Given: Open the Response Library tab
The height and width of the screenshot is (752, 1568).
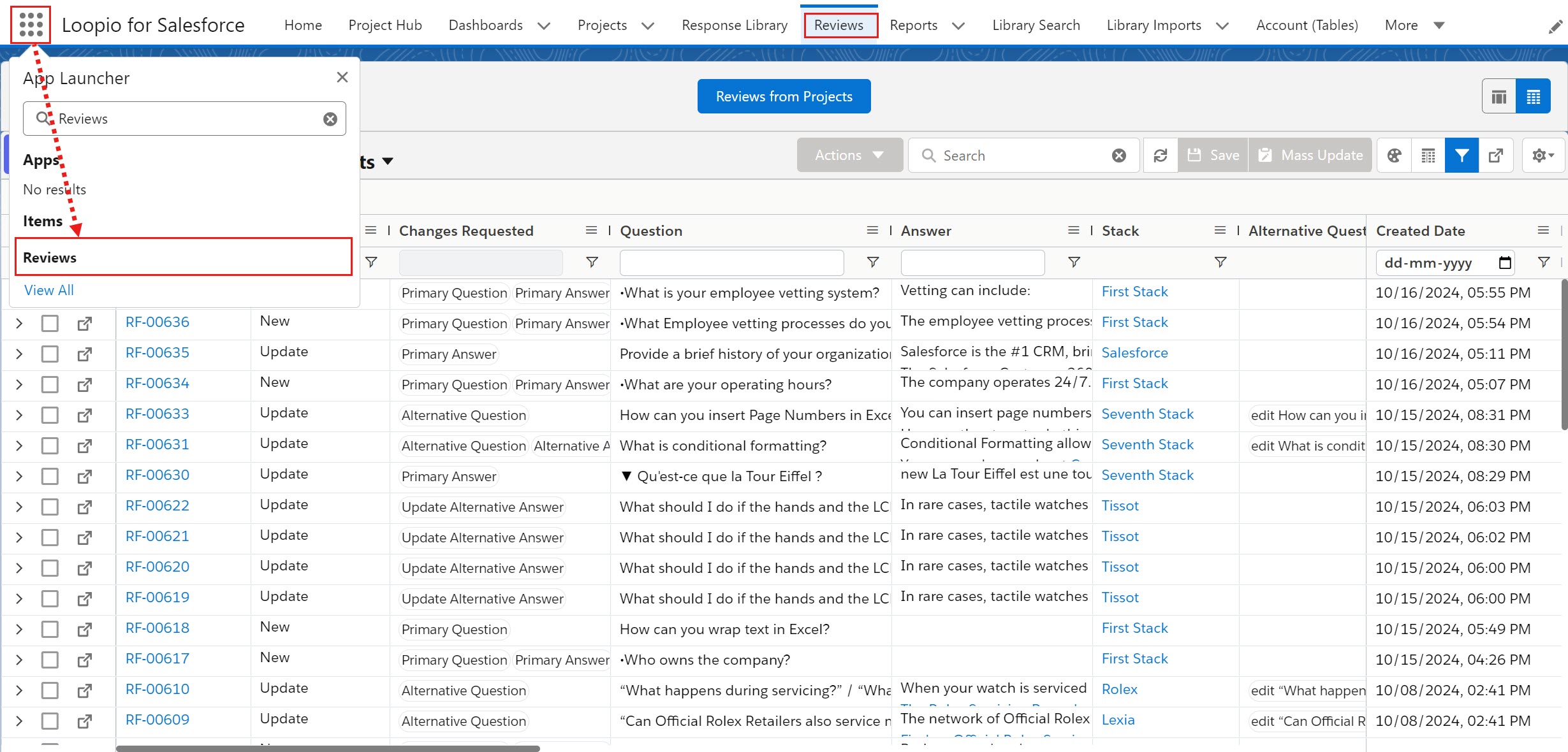Looking at the screenshot, I should point(735,25).
